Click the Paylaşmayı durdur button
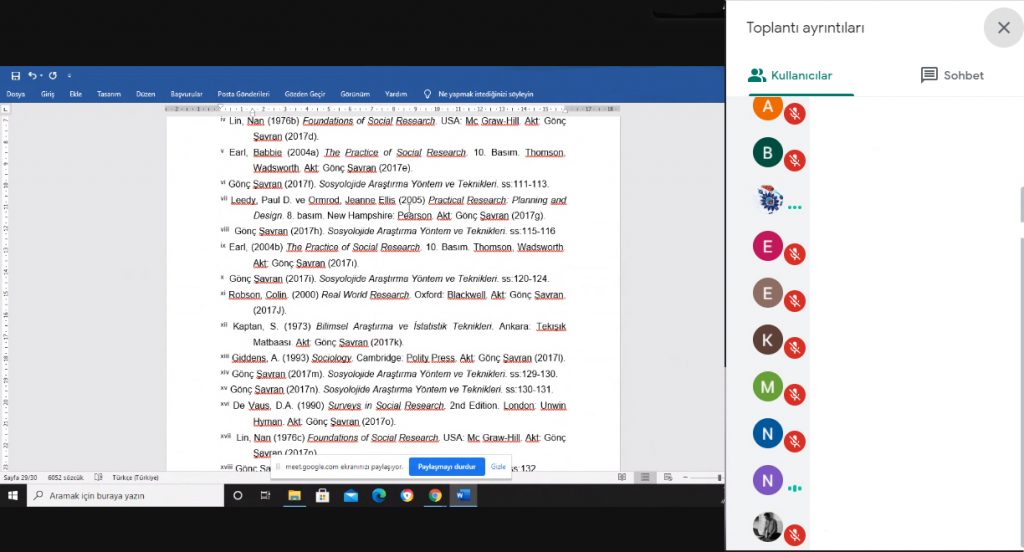 click(446, 467)
